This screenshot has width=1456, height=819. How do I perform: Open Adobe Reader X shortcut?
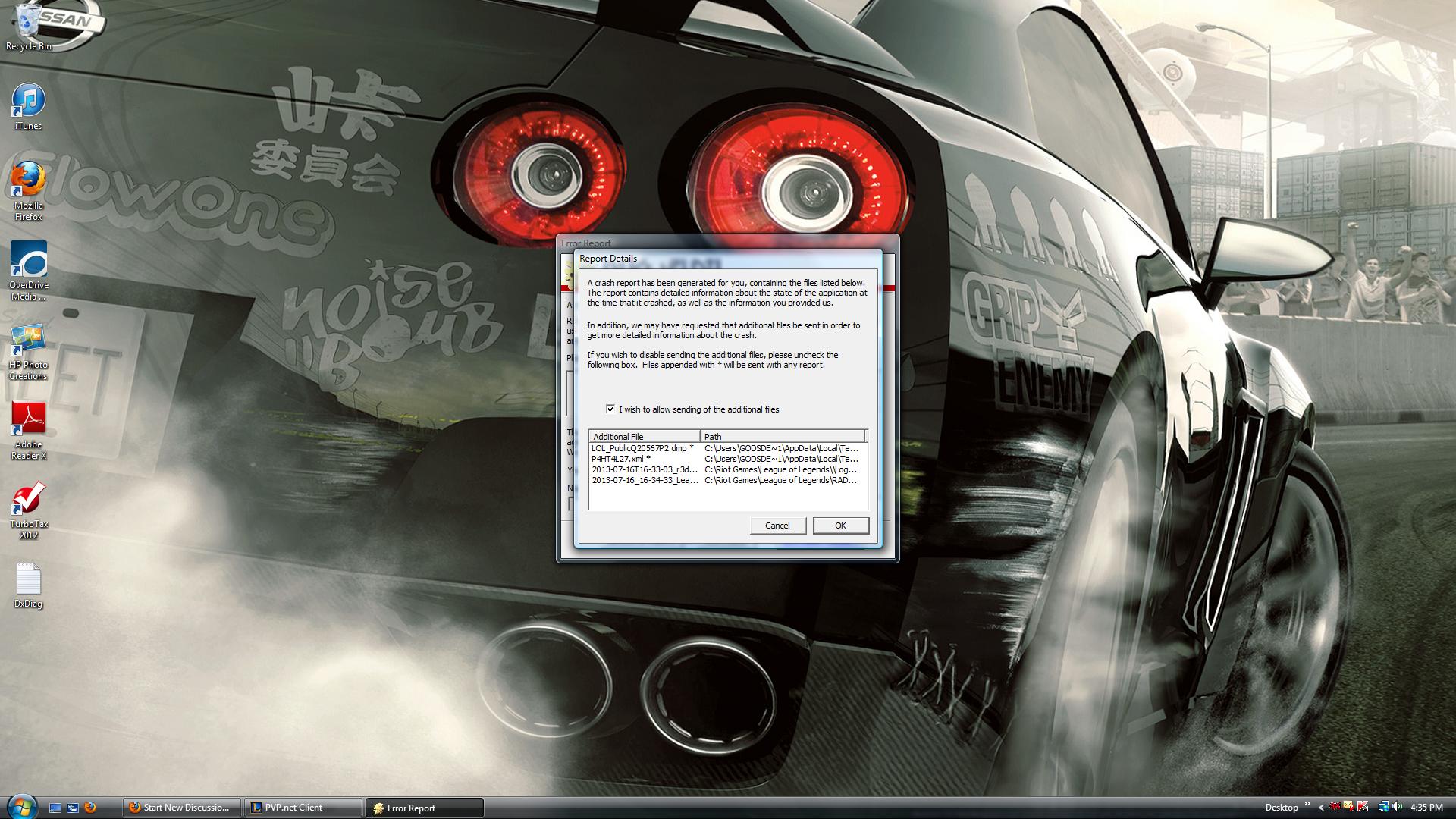[x=29, y=428]
